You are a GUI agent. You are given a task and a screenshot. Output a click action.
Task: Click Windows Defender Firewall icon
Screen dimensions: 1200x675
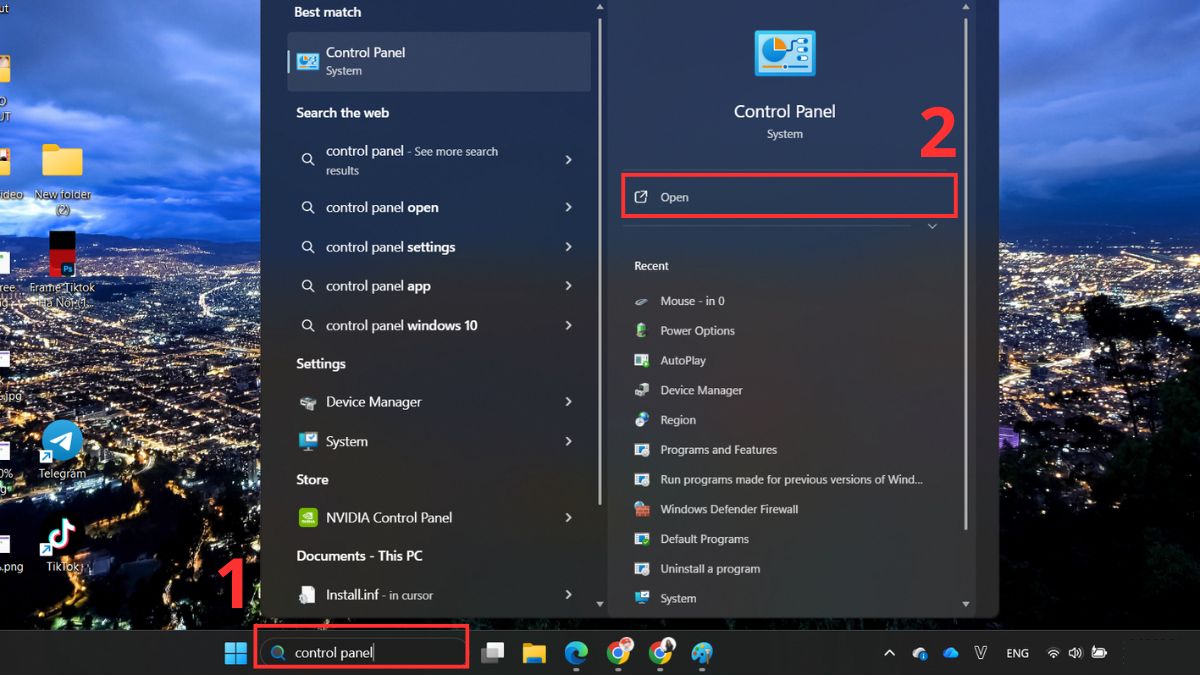click(642, 509)
